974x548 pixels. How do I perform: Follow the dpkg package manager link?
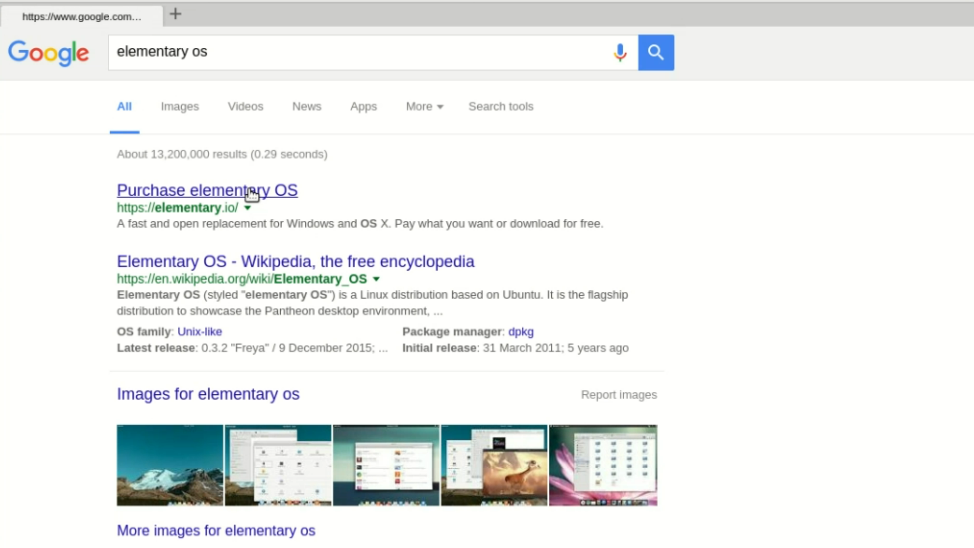(521, 332)
